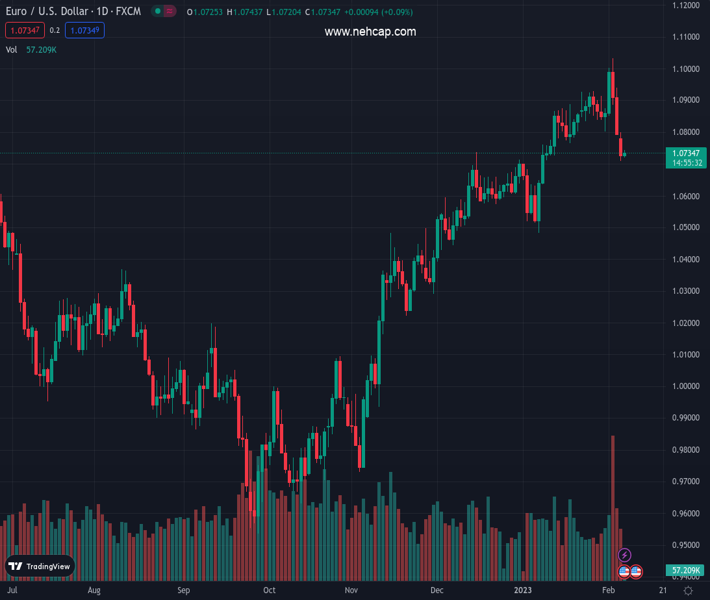Click the purple lightning event icon
Image resolution: width=710 pixels, height=600 pixels.
coord(625,555)
